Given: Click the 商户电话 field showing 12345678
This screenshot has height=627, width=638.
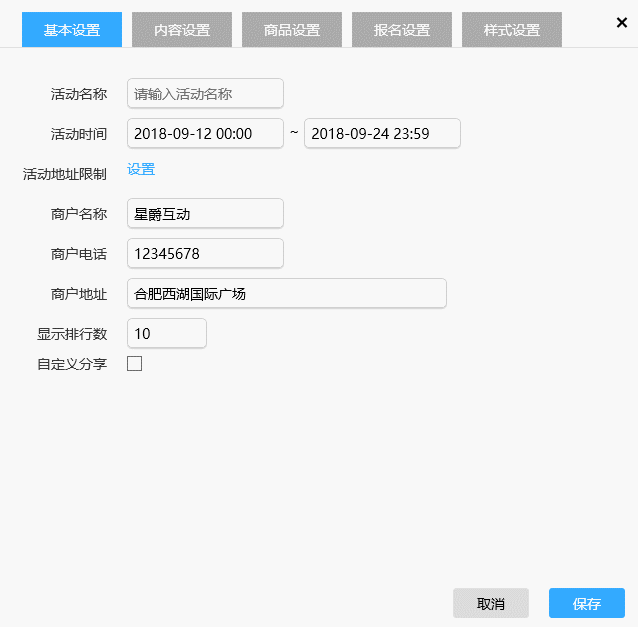Looking at the screenshot, I should (205, 253).
